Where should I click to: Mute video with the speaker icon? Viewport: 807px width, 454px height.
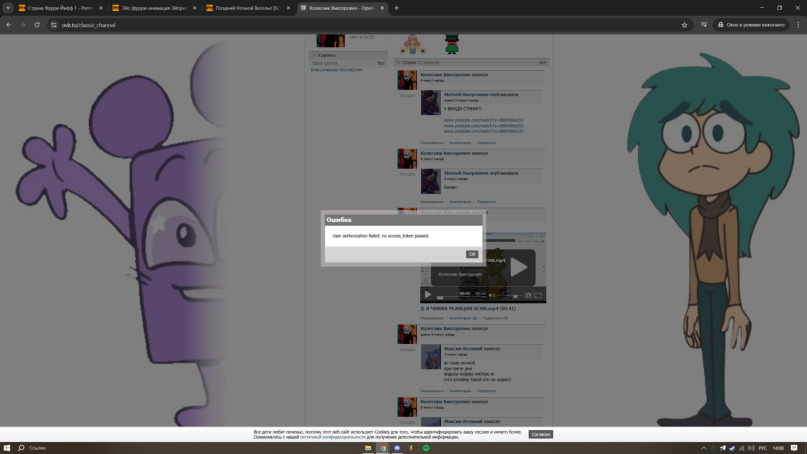pos(491,295)
